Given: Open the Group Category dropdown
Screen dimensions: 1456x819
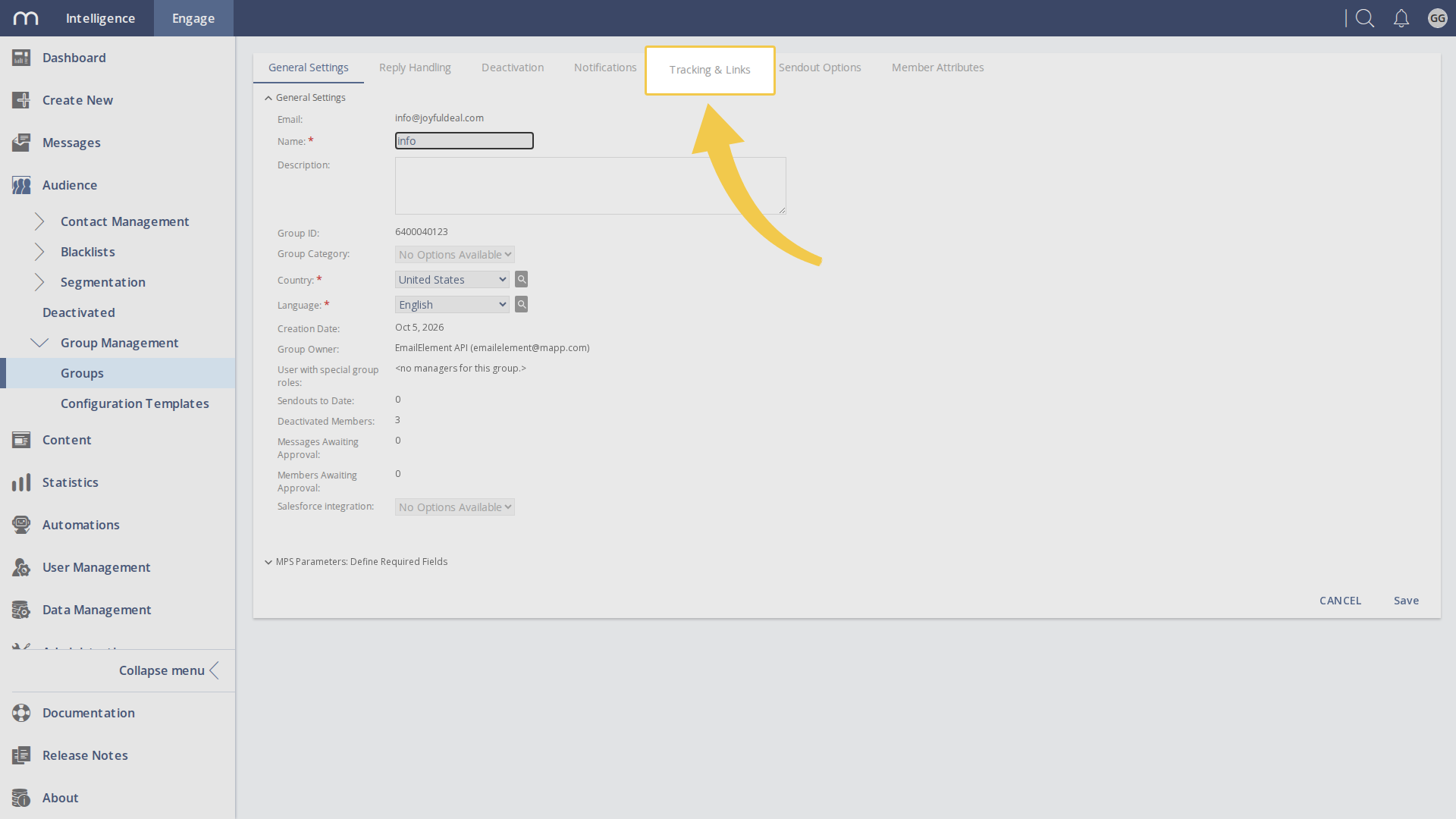Looking at the screenshot, I should click(x=455, y=255).
